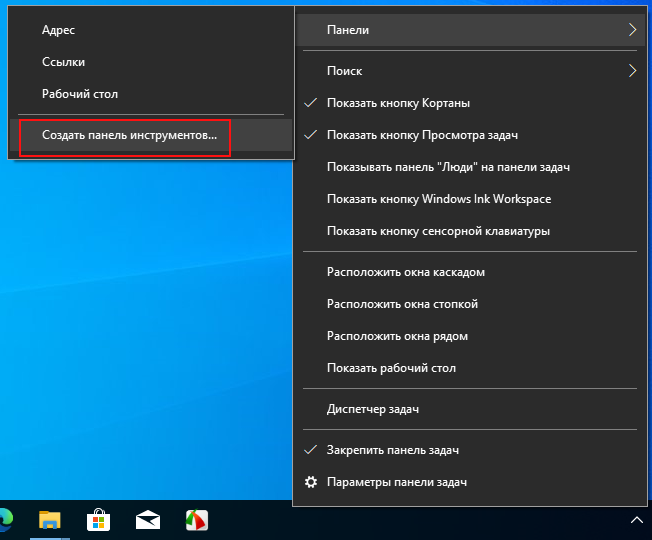Expand the "Поиск" submenu arrow

[632, 71]
